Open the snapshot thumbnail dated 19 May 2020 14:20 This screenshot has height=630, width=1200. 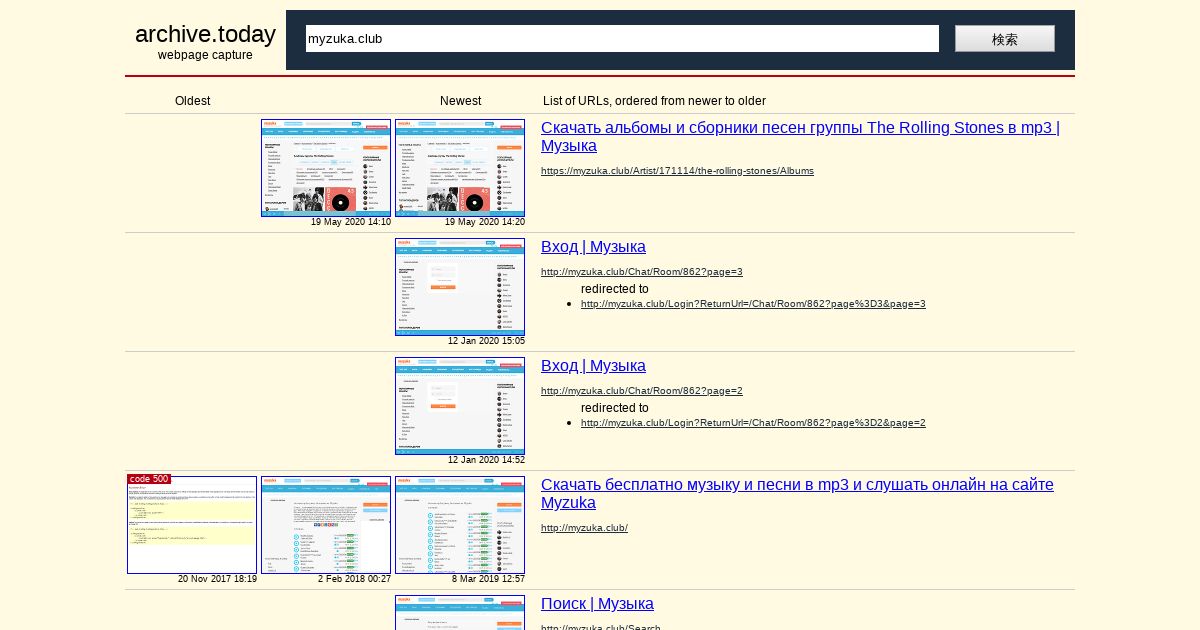(x=460, y=168)
